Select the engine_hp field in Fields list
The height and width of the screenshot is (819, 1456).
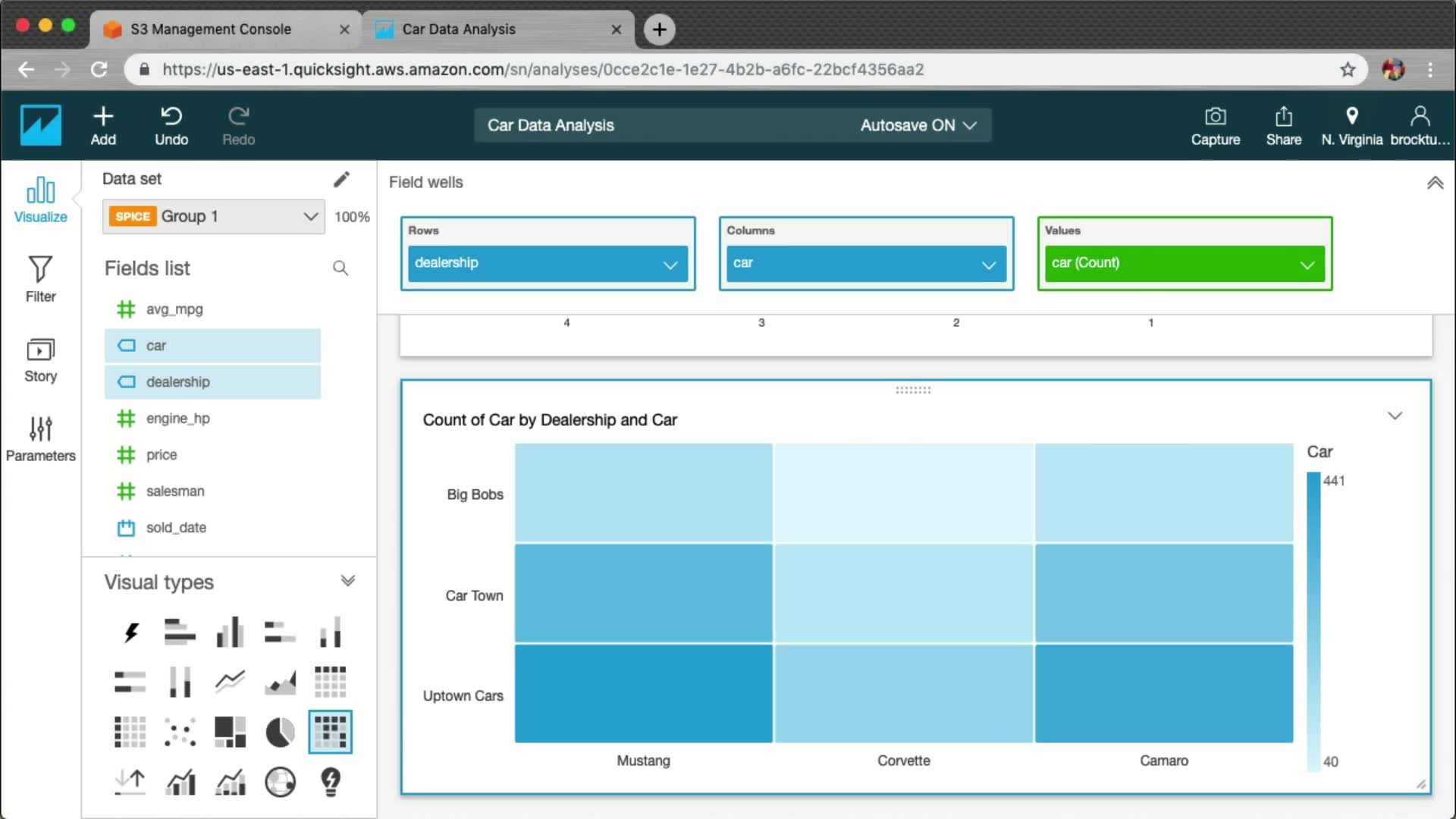[177, 419]
